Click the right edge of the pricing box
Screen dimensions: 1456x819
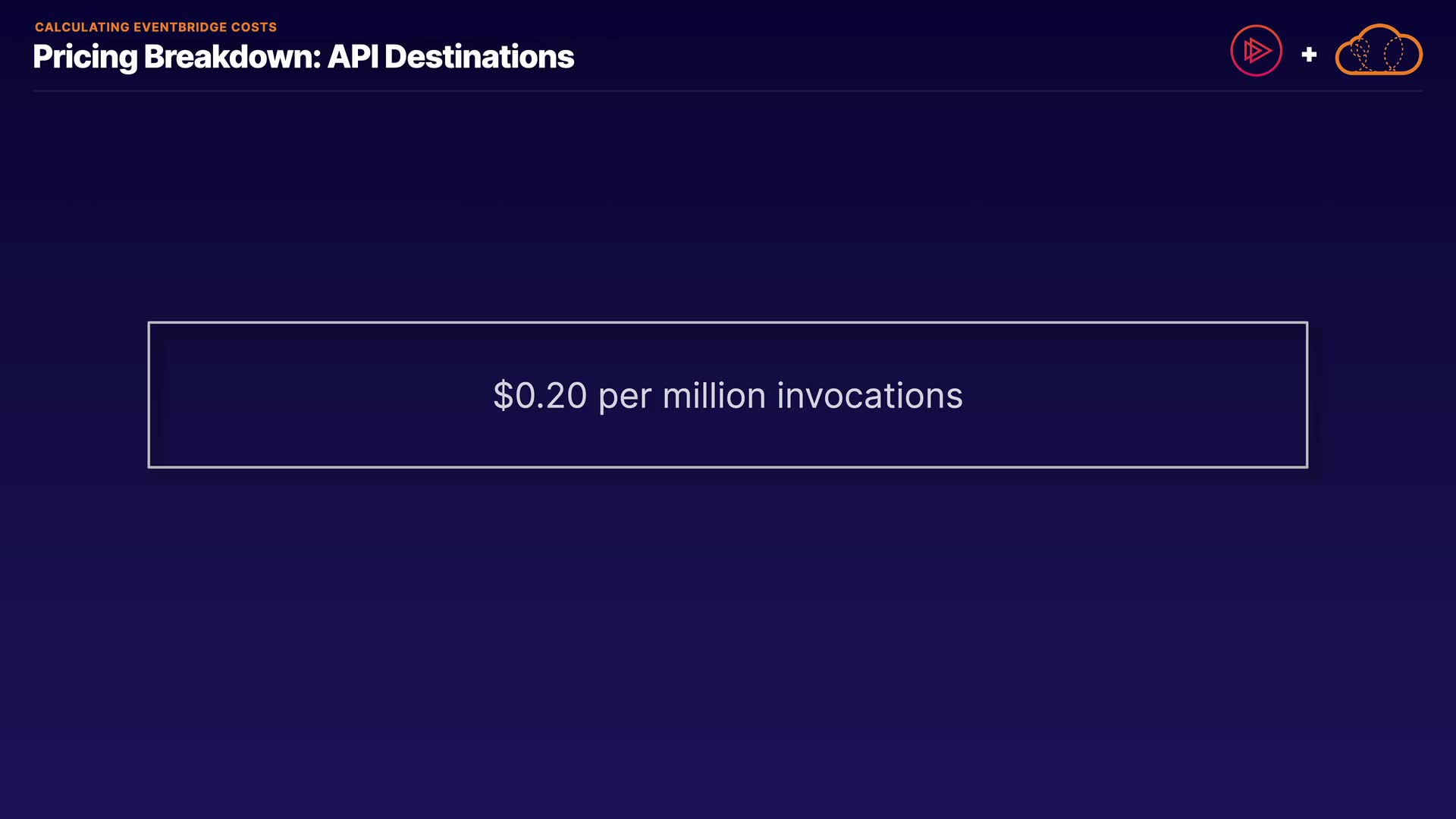[1307, 394]
